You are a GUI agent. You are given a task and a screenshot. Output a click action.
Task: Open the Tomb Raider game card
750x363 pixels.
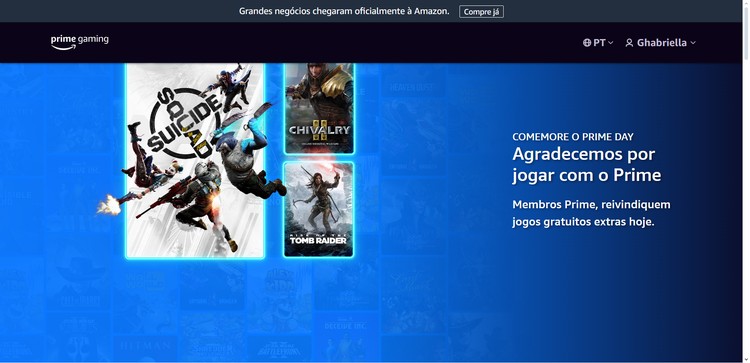319,209
